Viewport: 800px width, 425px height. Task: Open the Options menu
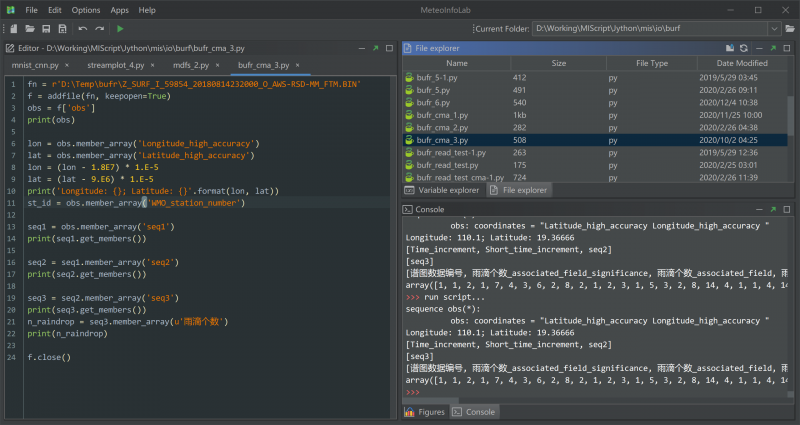click(x=86, y=9)
